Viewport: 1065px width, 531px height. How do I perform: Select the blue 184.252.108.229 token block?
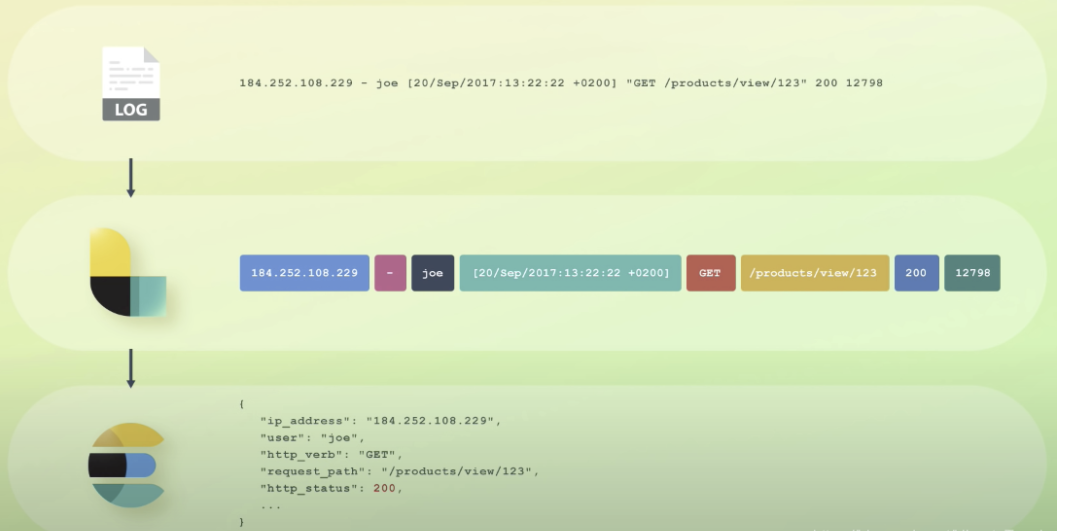[x=304, y=273]
